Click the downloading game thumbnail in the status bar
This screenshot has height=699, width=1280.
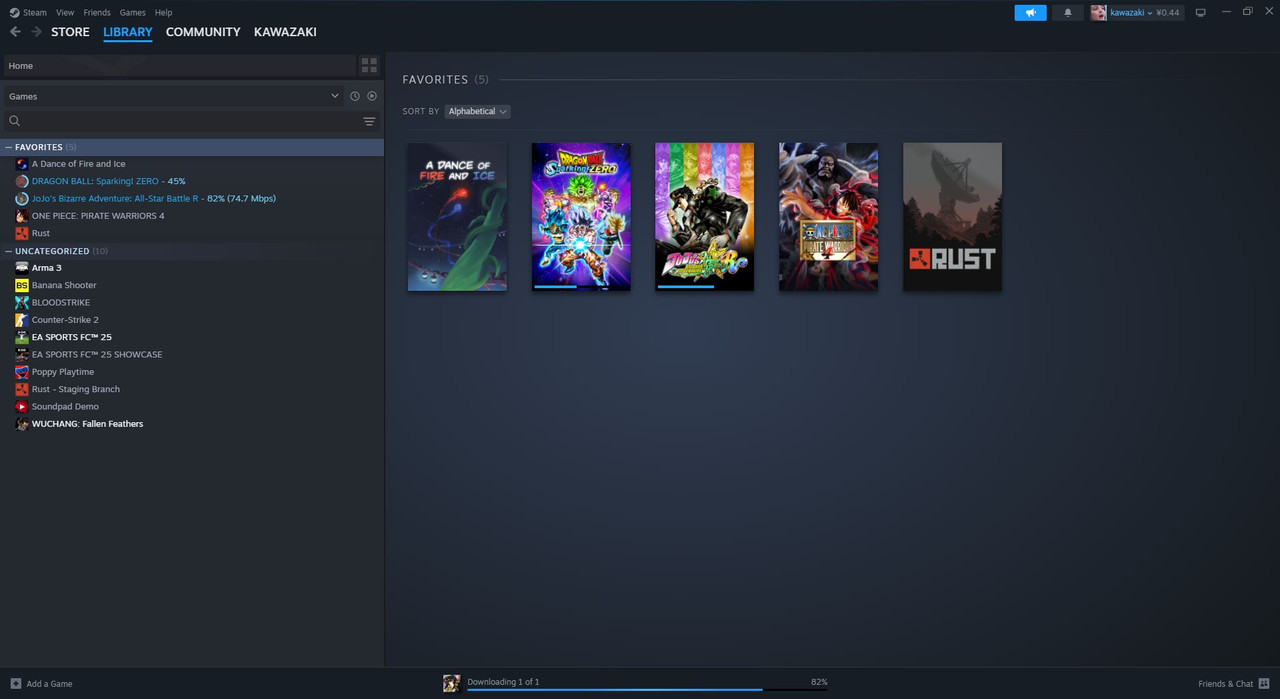coord(452,683)
